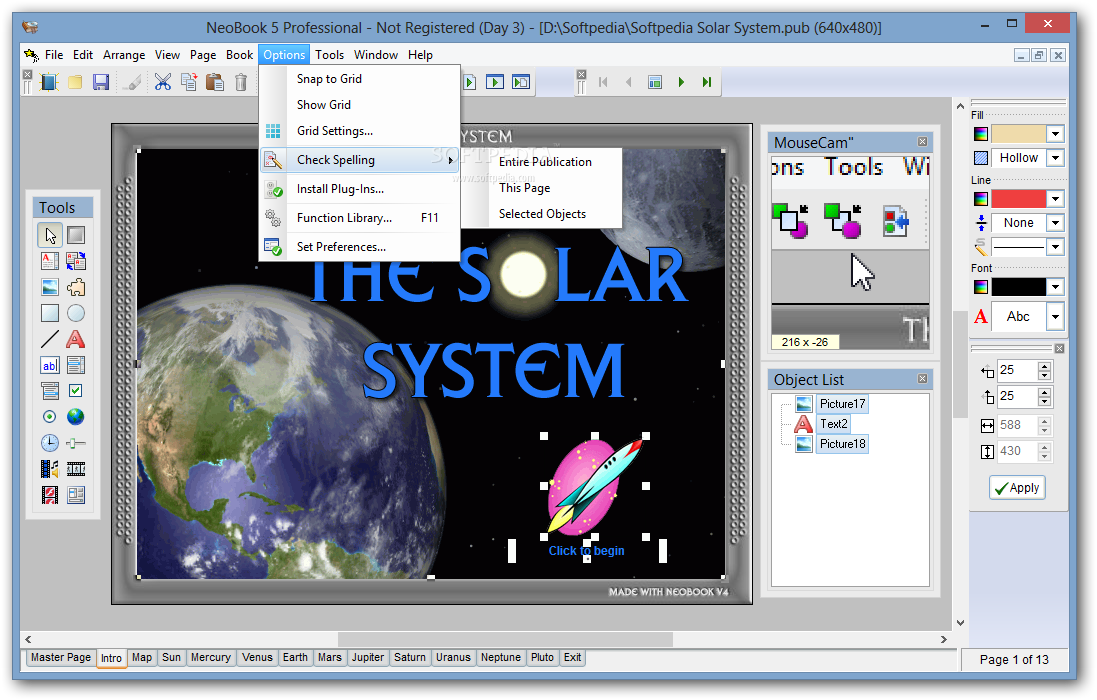Open Font color dropdown
The height and width of the screenshot is (700, 1097).
point(1055,287)
